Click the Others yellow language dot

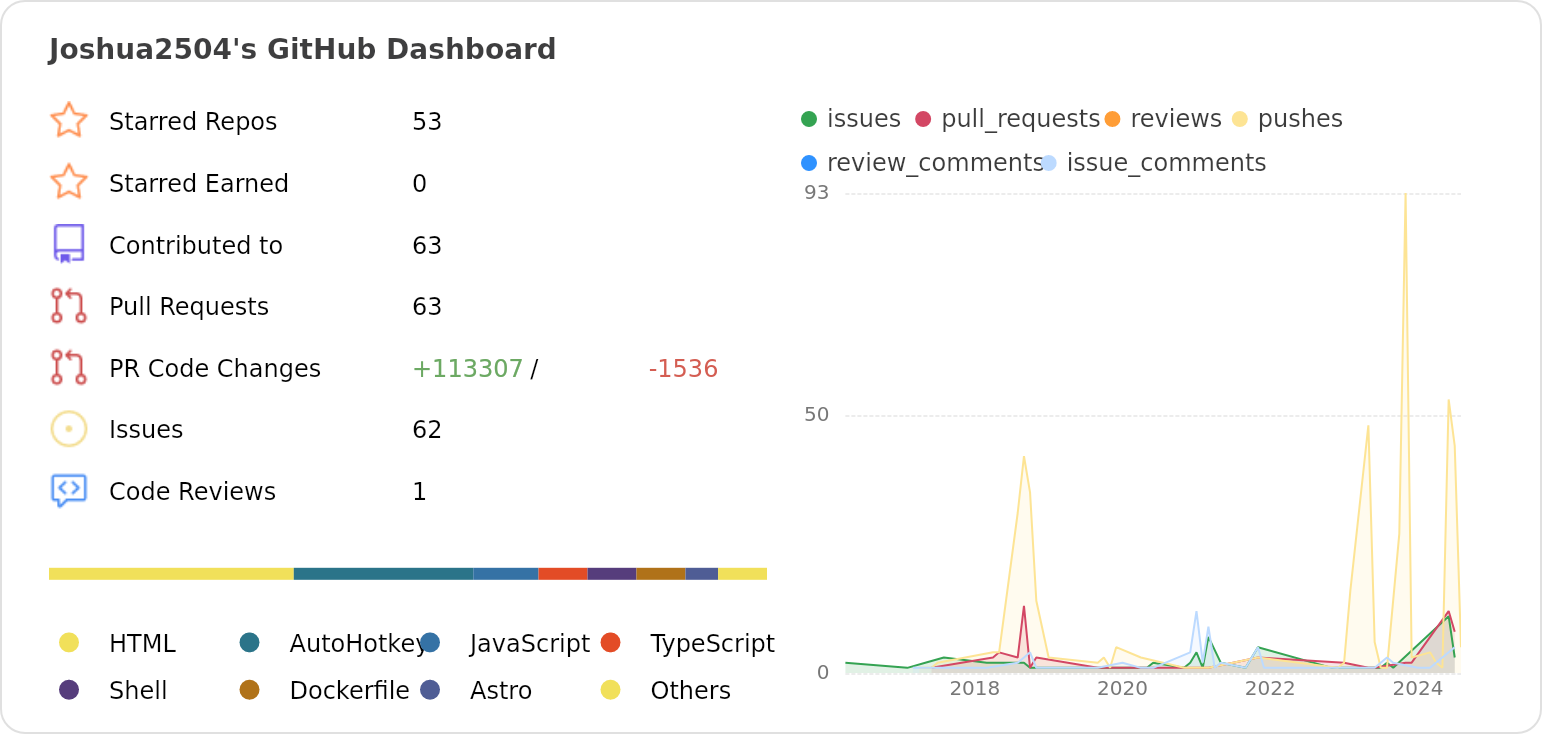611,689
